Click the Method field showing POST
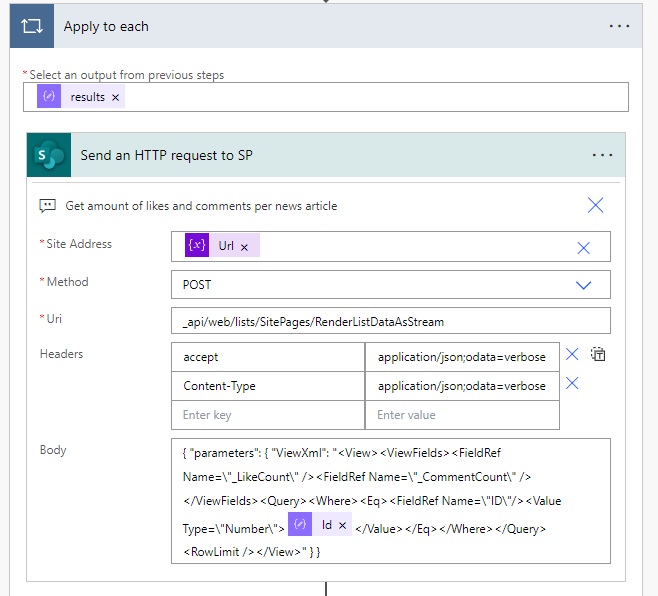 pyautogui.click(x=391, y=285)
